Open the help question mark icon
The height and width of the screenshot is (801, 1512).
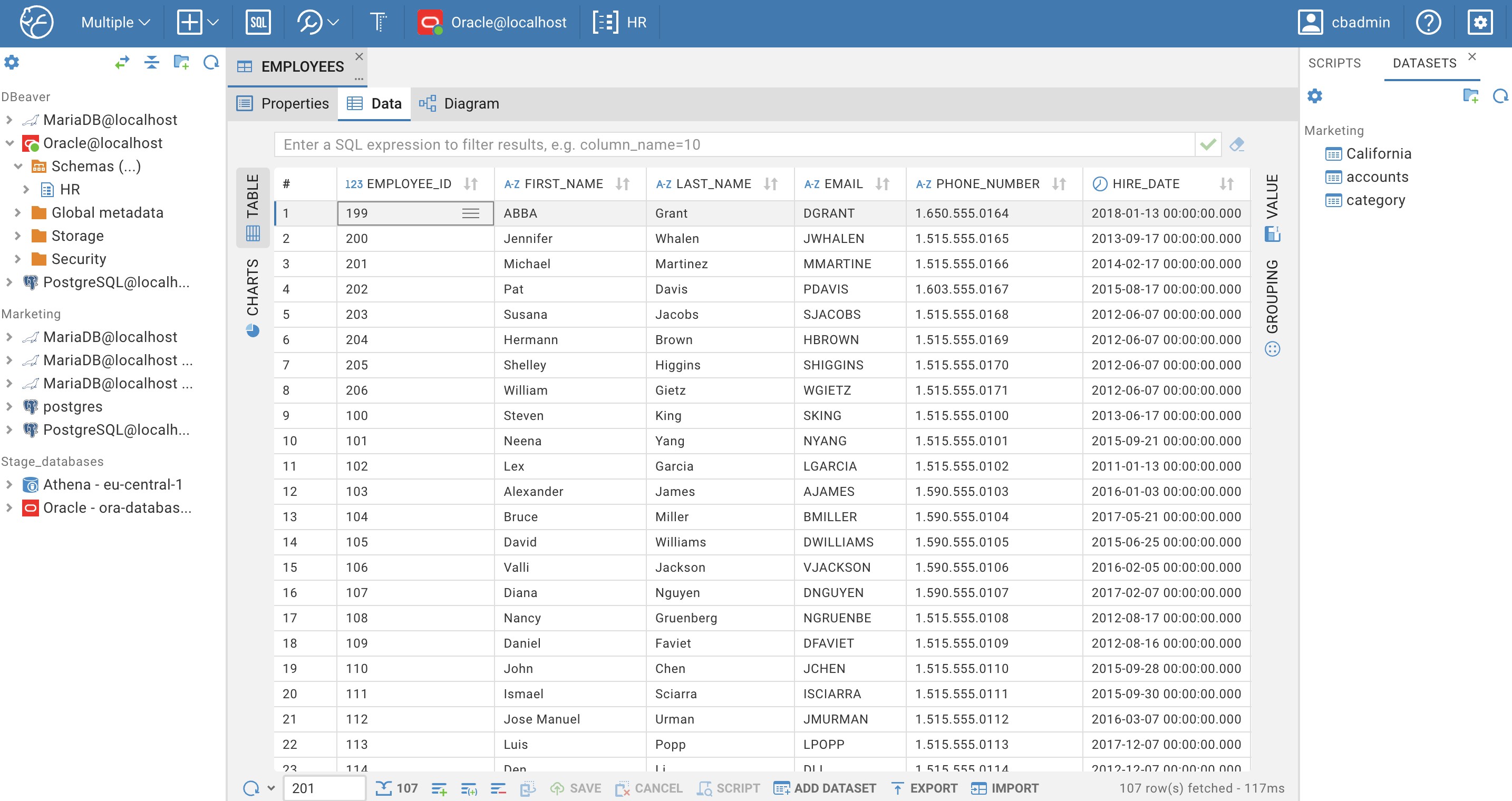click(x=1428, y=22)
